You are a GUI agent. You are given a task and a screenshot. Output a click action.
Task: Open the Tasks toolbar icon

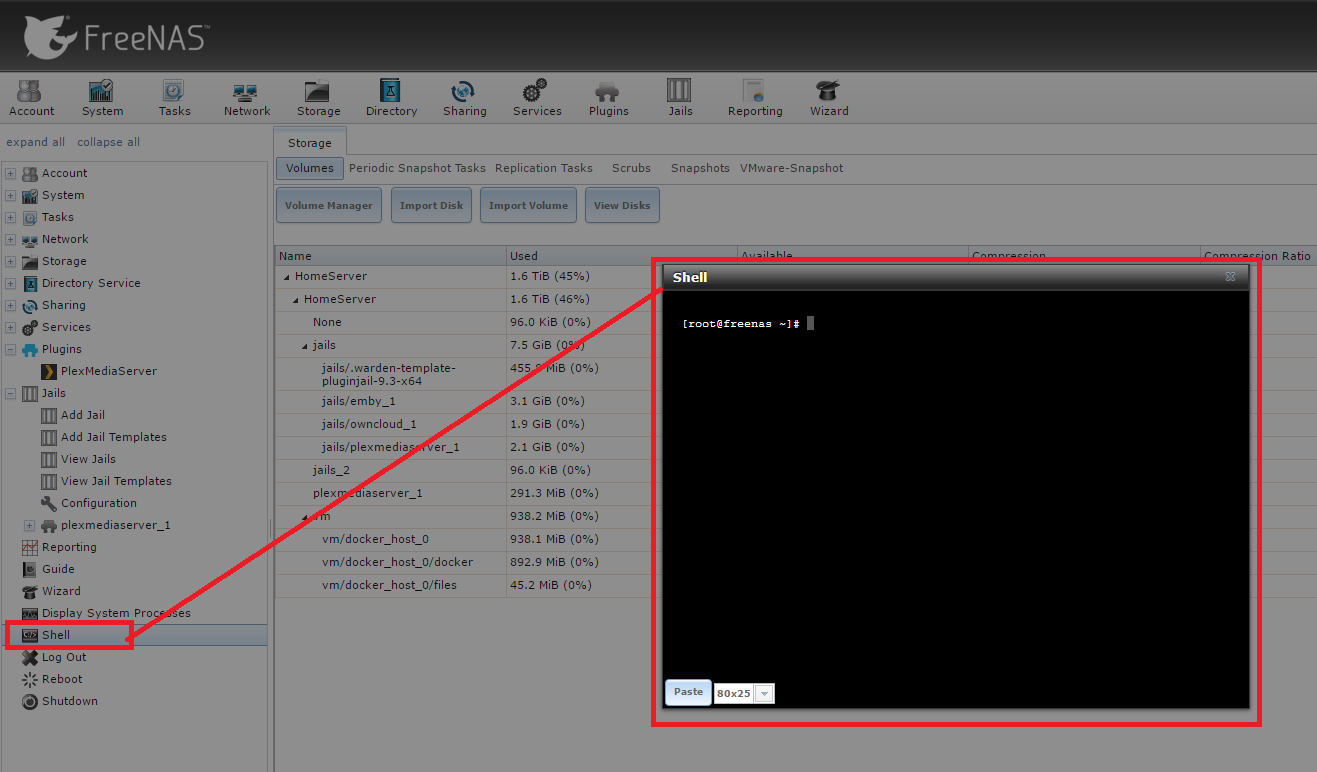click(x=174, y=98)
